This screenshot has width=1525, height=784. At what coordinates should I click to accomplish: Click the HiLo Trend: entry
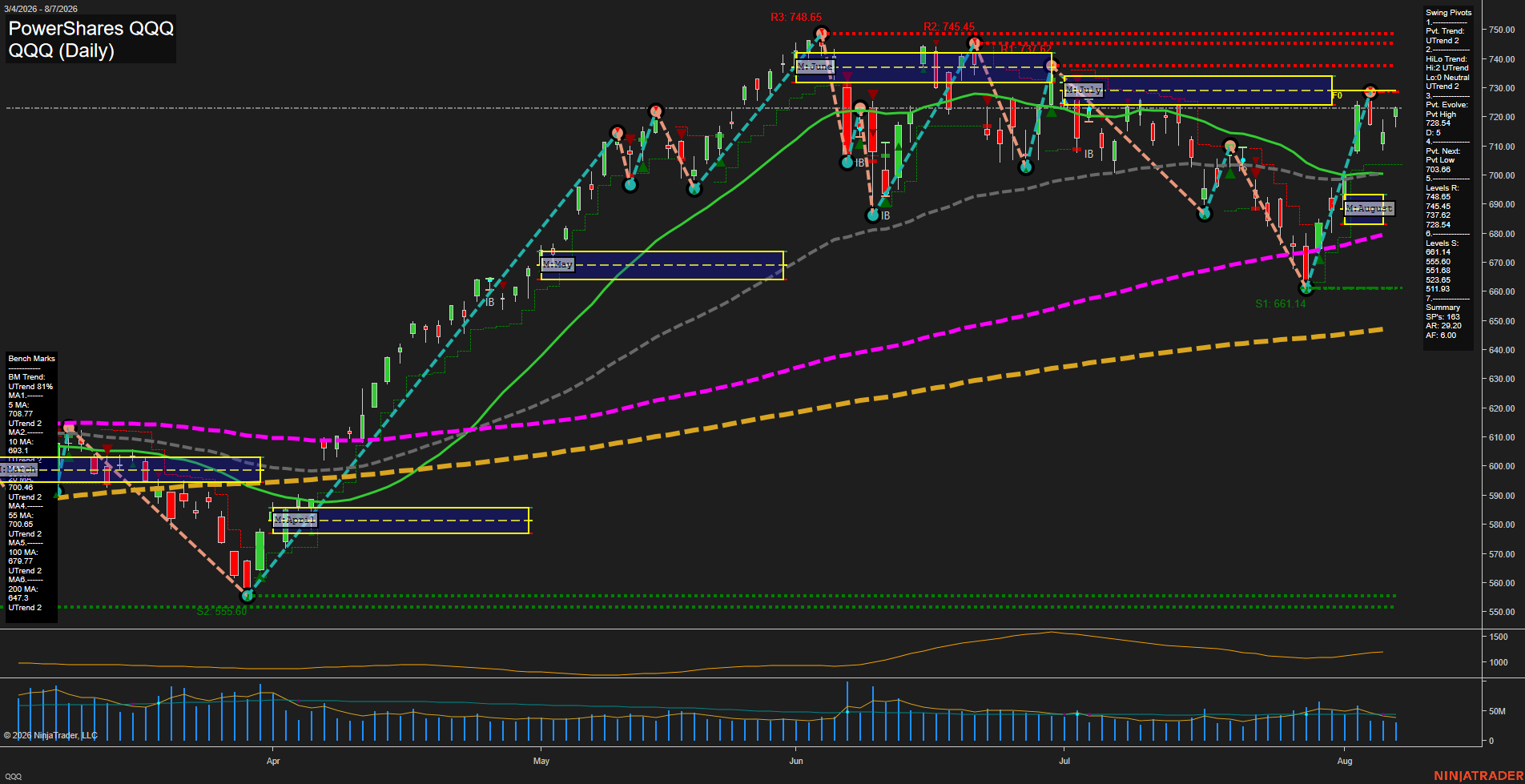[x=1447, y=59]
